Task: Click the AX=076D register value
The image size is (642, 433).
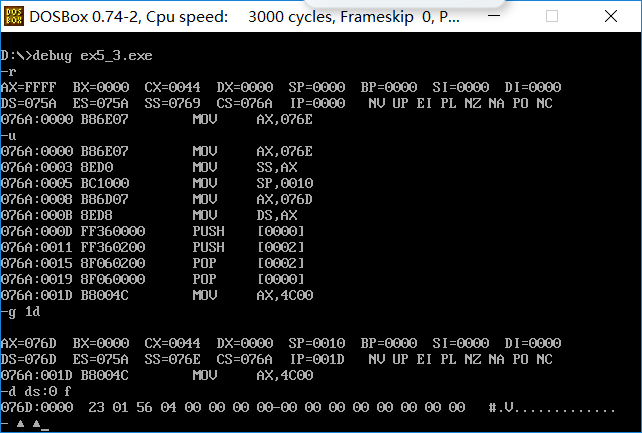Action: point(28,343)
